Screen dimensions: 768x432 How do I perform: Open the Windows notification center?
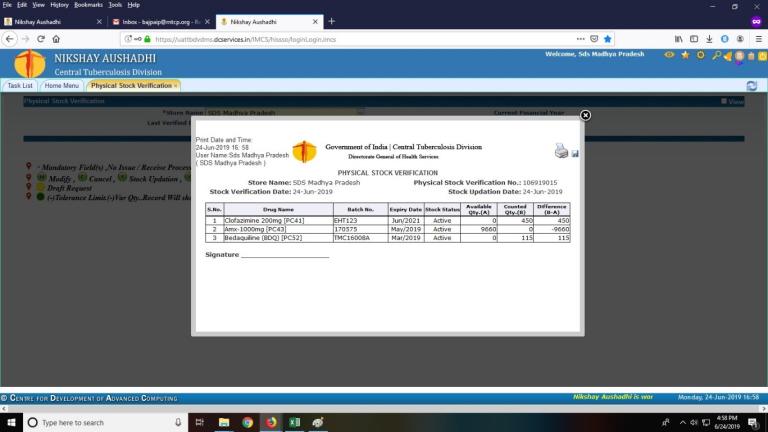[x=753, y=422]
